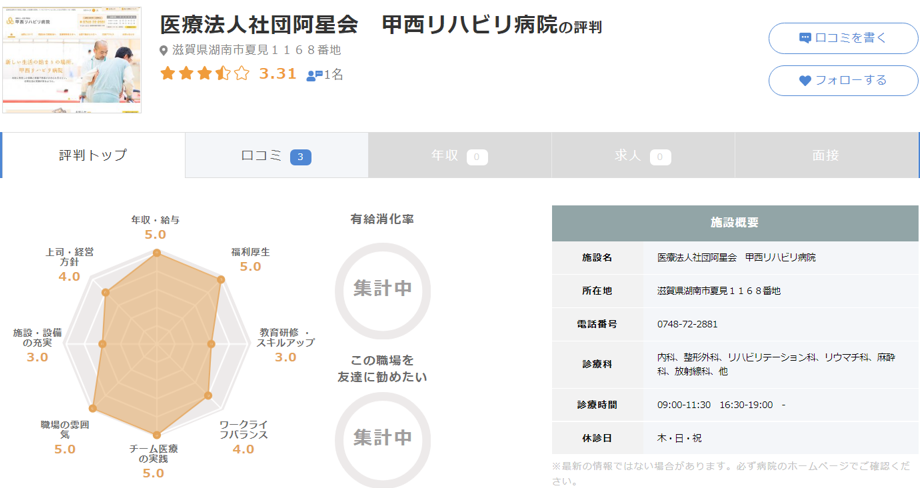Screen dimensions: 920x488
Task: Click the 施設・設備の充実 3.0 label
Action: [37, 345]
